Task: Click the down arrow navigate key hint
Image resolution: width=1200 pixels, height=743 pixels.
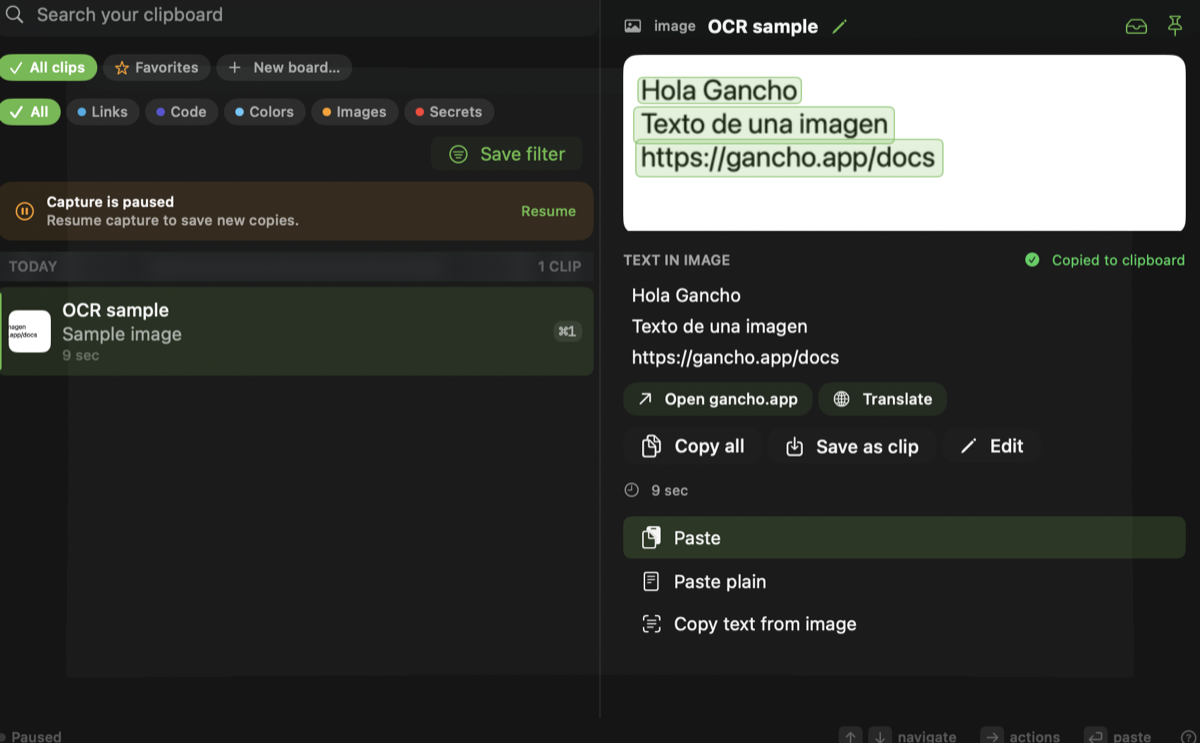Action: [880, 736]
